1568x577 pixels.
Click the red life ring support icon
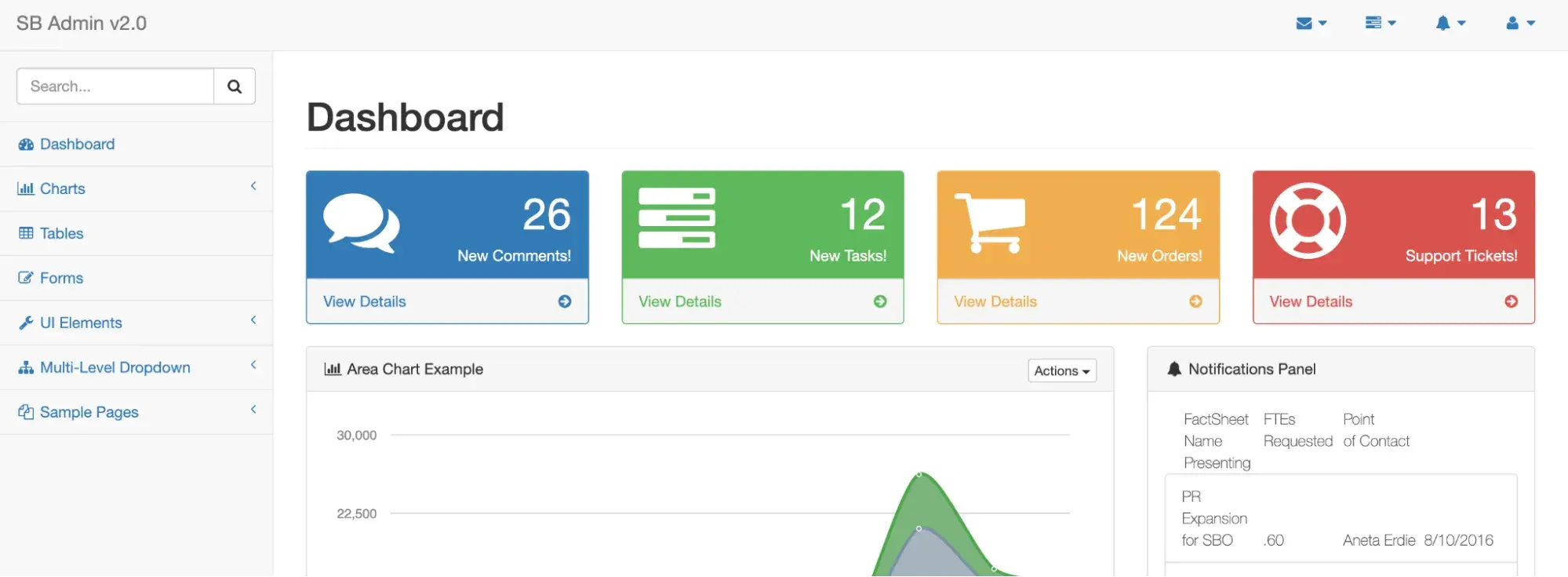tap(1308, 221)
